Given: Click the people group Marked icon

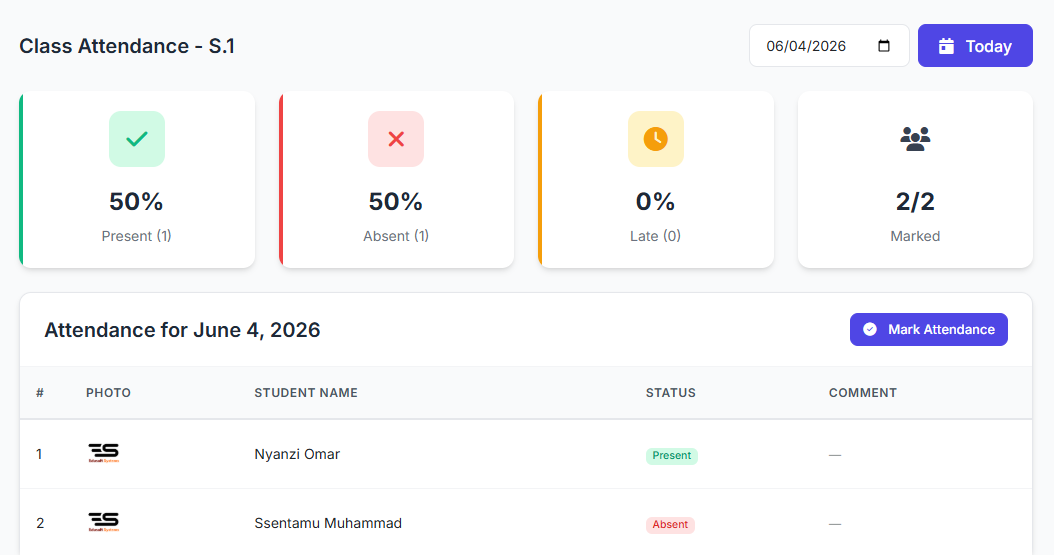Looking at the screenshot, I should pyautogui.click(x=915, y=139).
